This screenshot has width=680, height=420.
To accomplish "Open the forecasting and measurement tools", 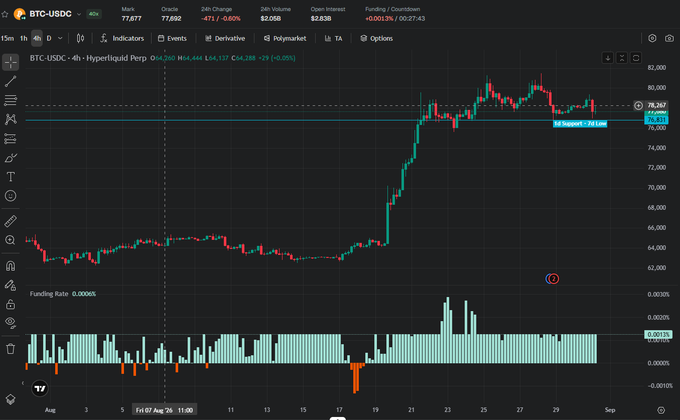I will [10, 138].
